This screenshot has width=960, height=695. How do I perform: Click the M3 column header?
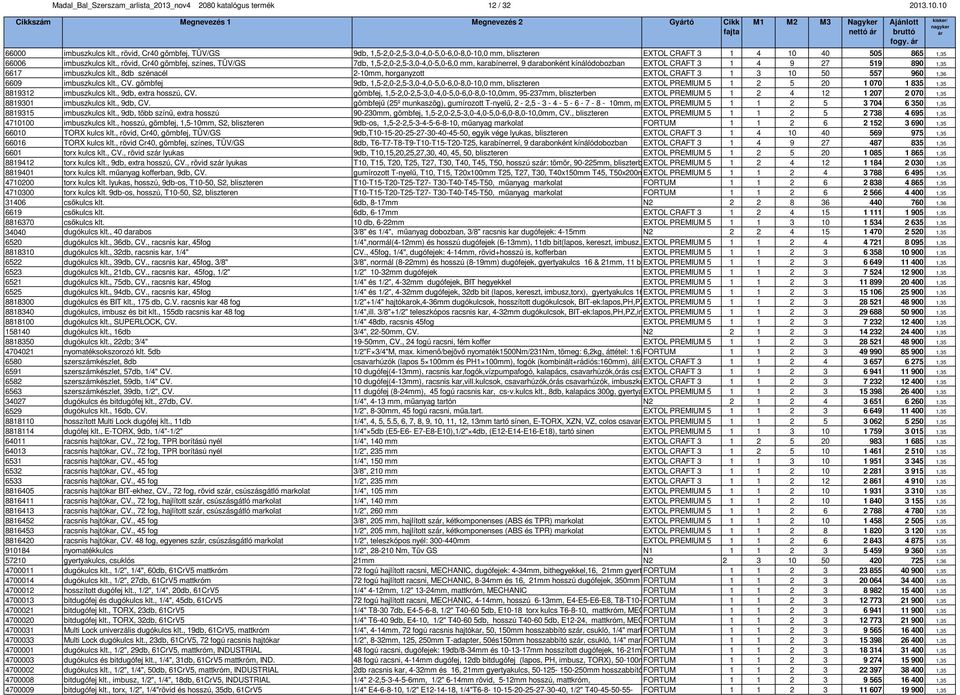pos(825,32)
